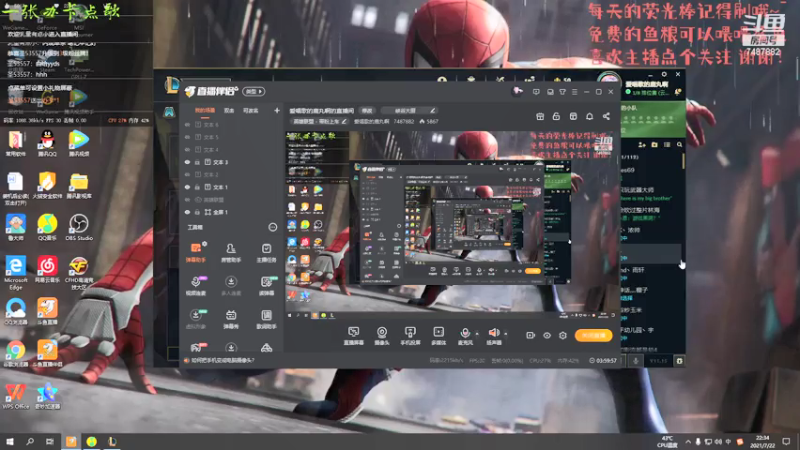Screen dimensions: 800x450
Task: Switch to the 我的场景 tab
Action: [205, 110]
